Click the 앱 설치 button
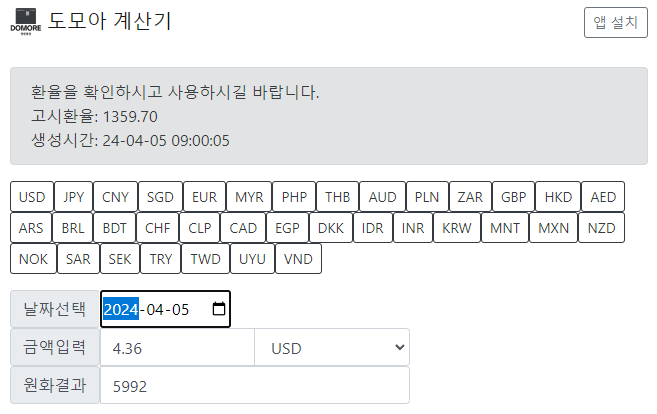The width and height of the screenshot is (657, 414). click(616, 23)
